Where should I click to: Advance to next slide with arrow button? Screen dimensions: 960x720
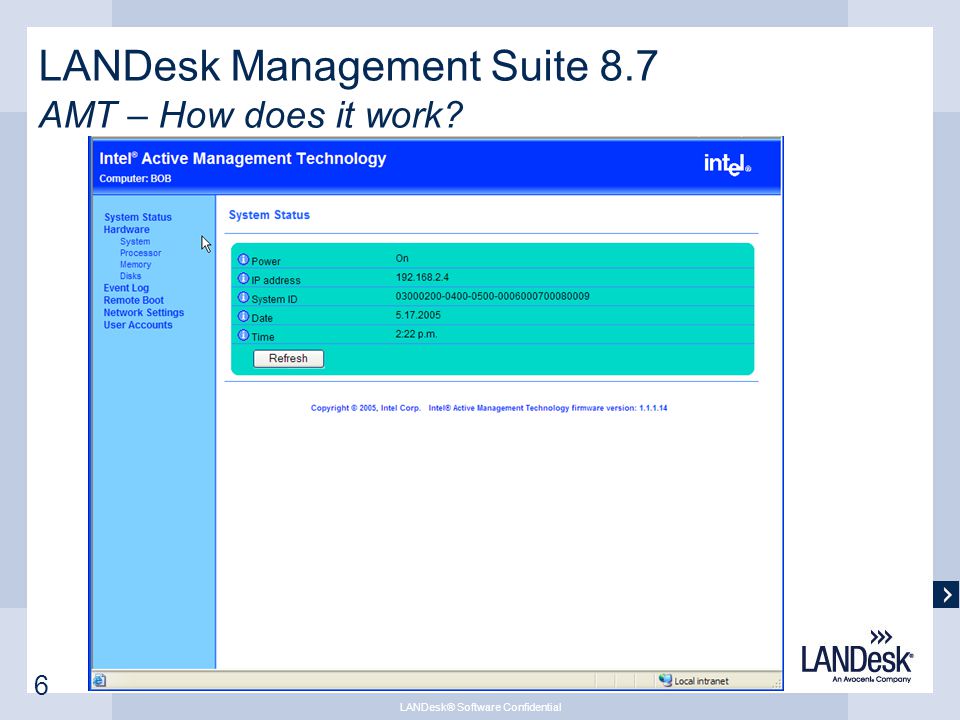click(x=946, y=594)
